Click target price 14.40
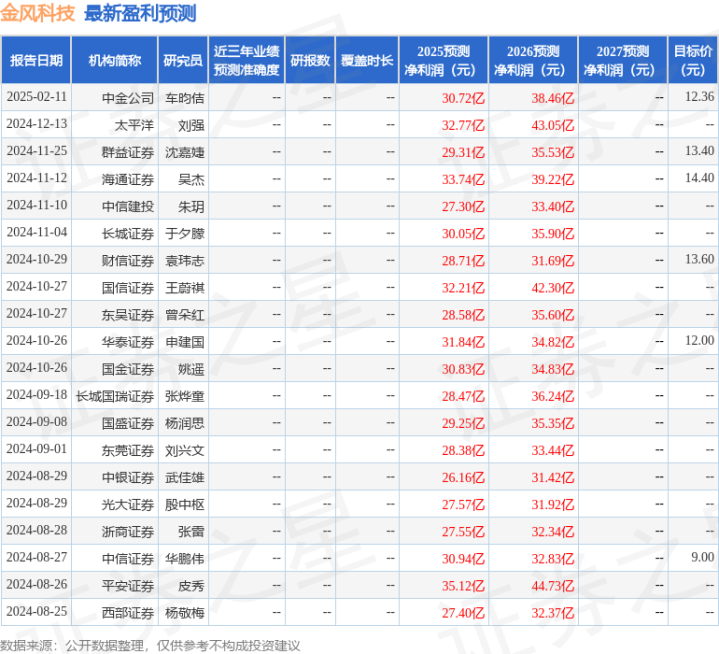This screenshot has width=719, height=654. (699, 178)
